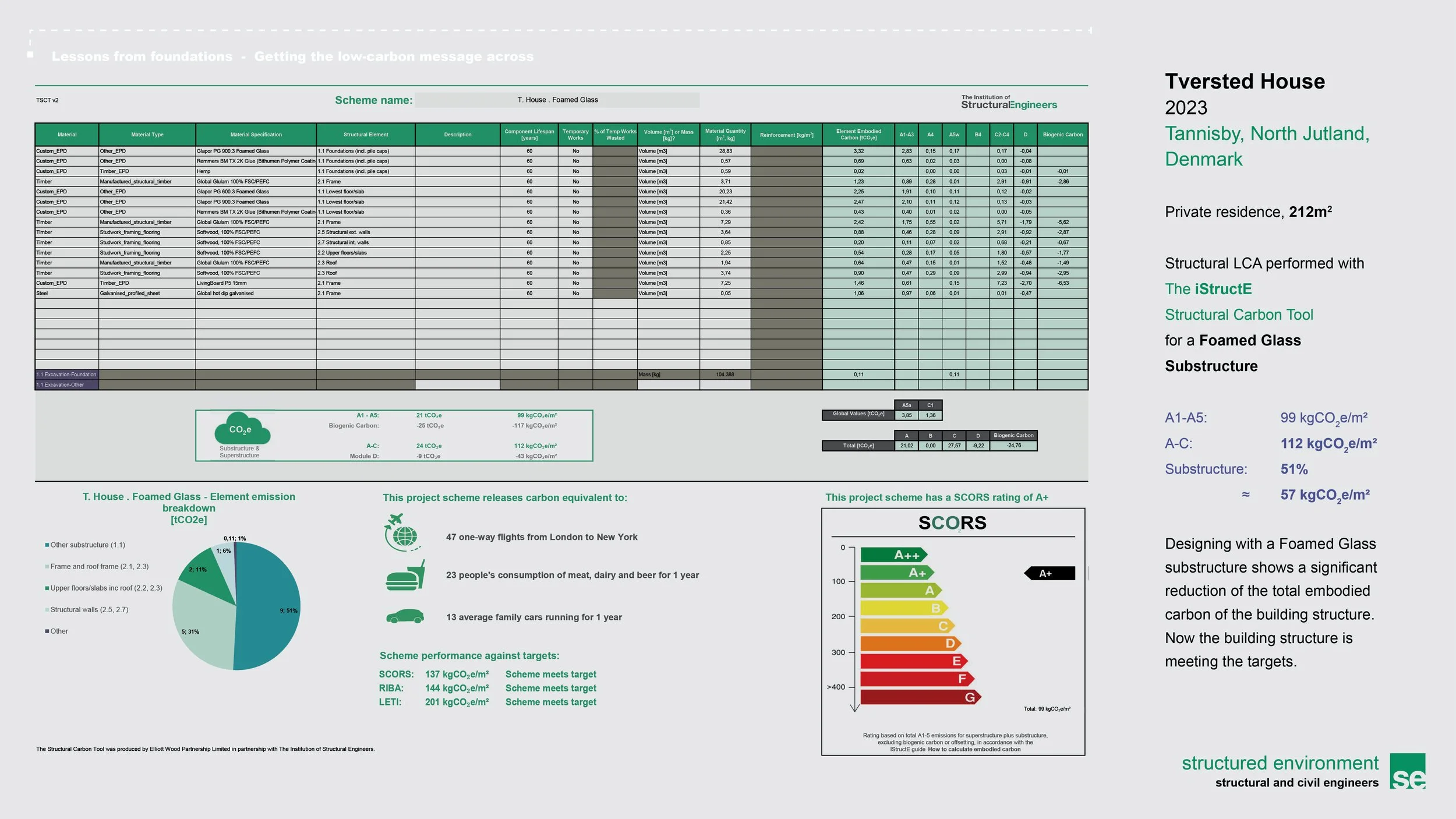Image resolution: width=1456 pixels, height=819 pixels.
Task: Select the Biogenic Carbon column header
Action: [x=1062, y=135]
